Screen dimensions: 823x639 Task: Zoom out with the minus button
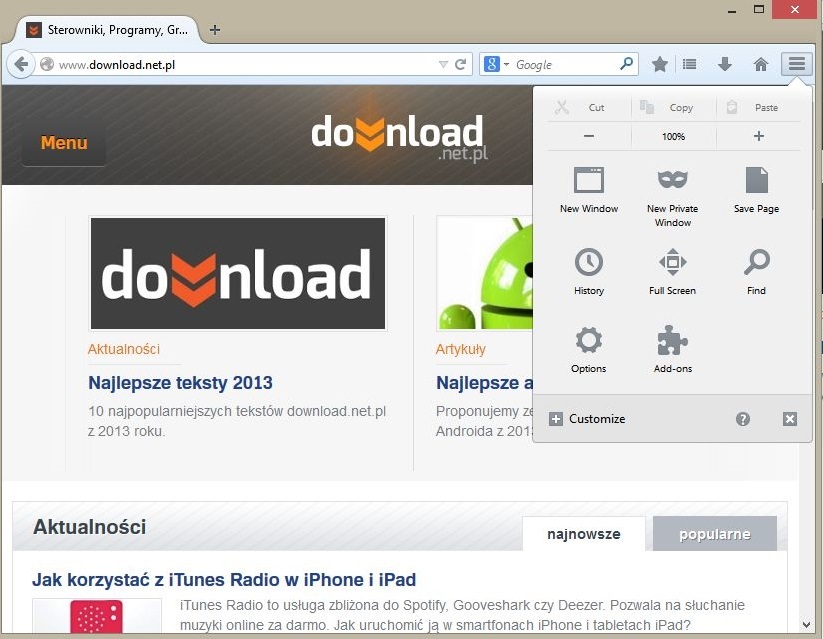589,137
